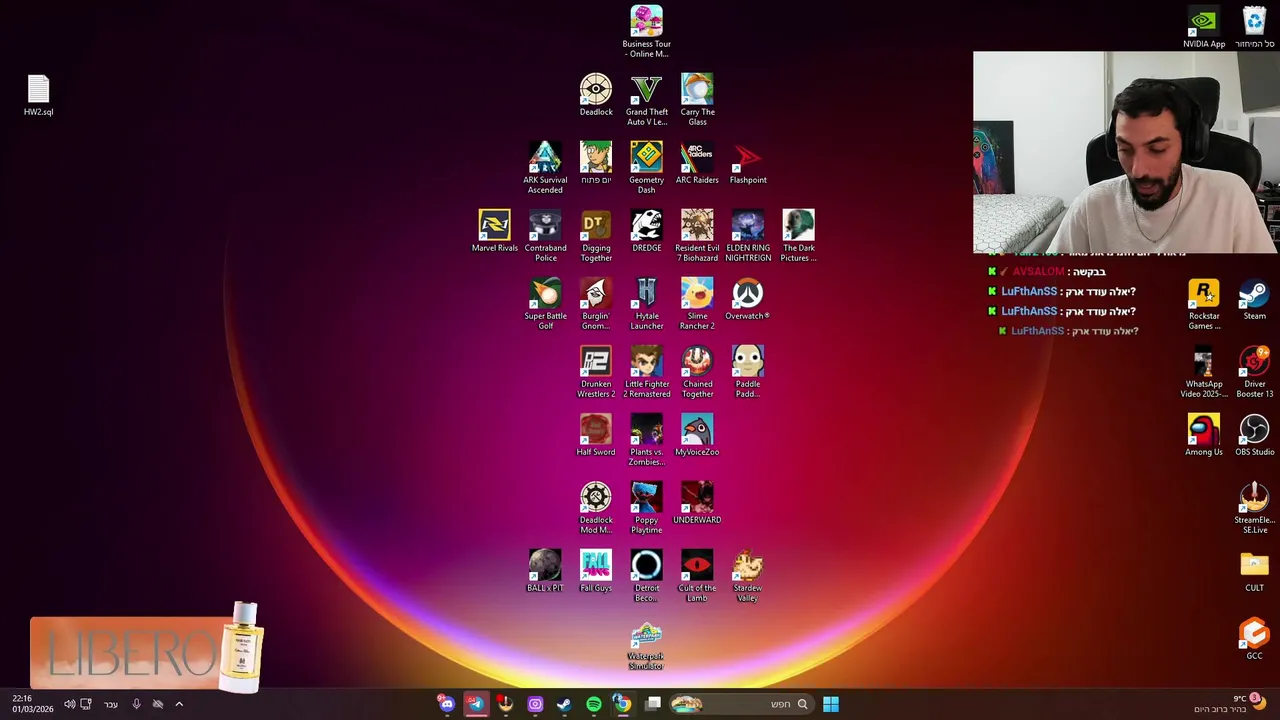1280x720 pixels.
Task: Open the DREDGE game icon
Action: pyautogui.click(x=646, y=231)
